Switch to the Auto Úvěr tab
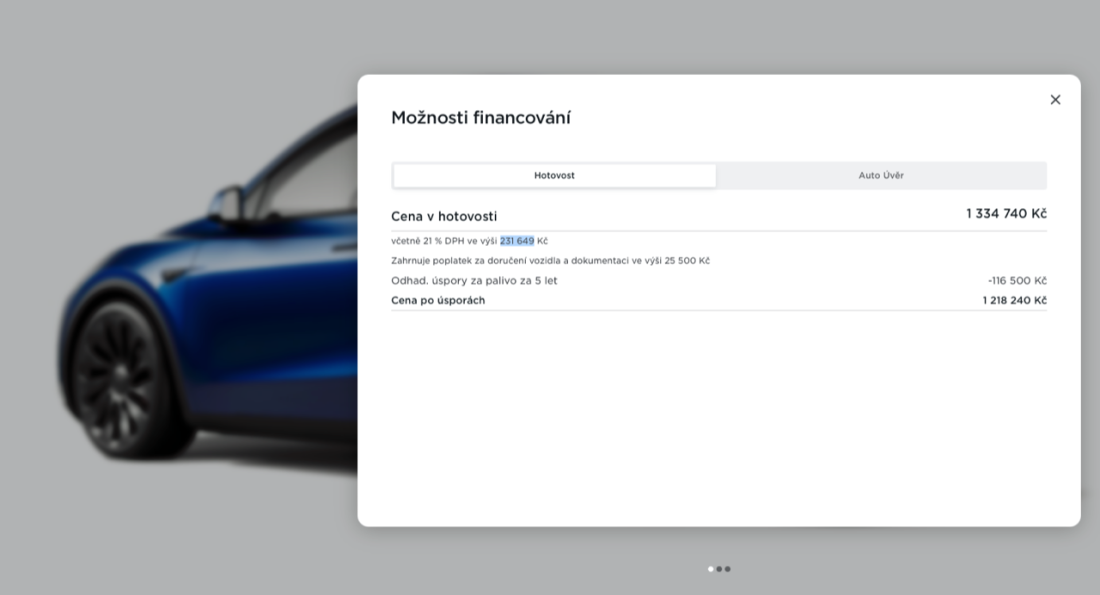This screenshot has width=1100, height=595. click(880, 176)
